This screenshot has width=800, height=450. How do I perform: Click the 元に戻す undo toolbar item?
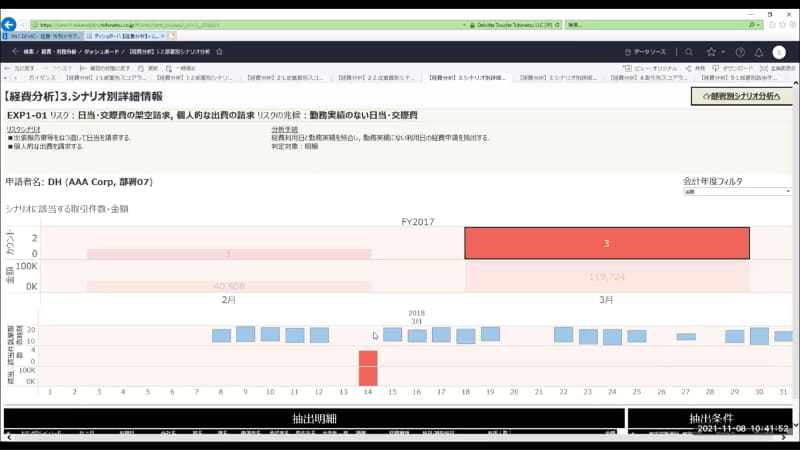(20, 68)
